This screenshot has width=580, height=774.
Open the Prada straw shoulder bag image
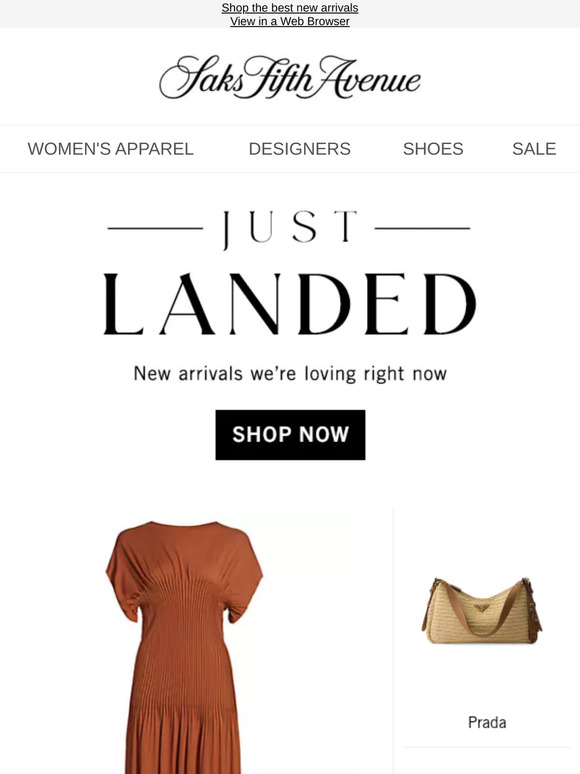coord(481,611)
